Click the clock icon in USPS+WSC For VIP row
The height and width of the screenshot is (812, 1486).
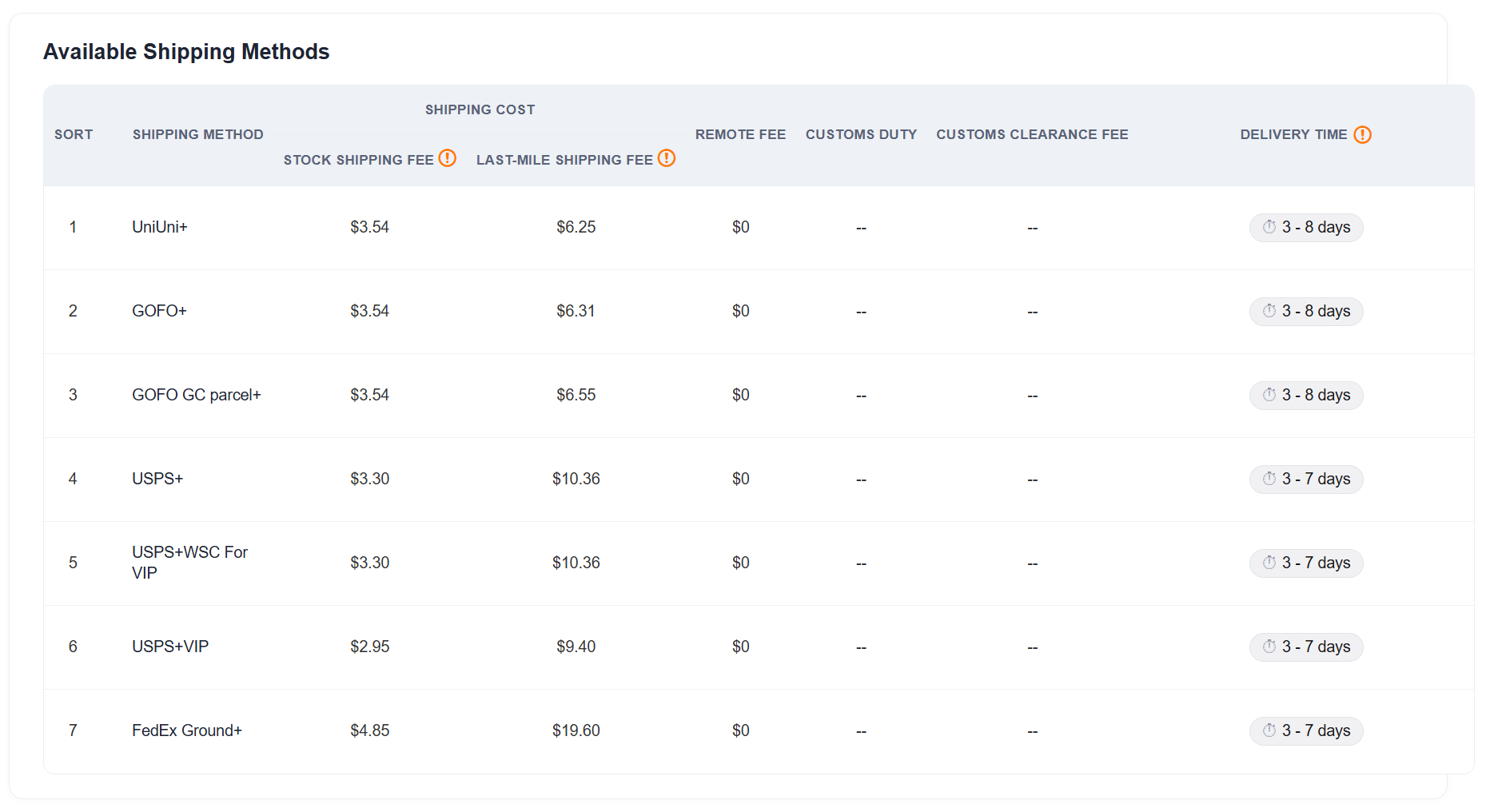point(1269,563)
